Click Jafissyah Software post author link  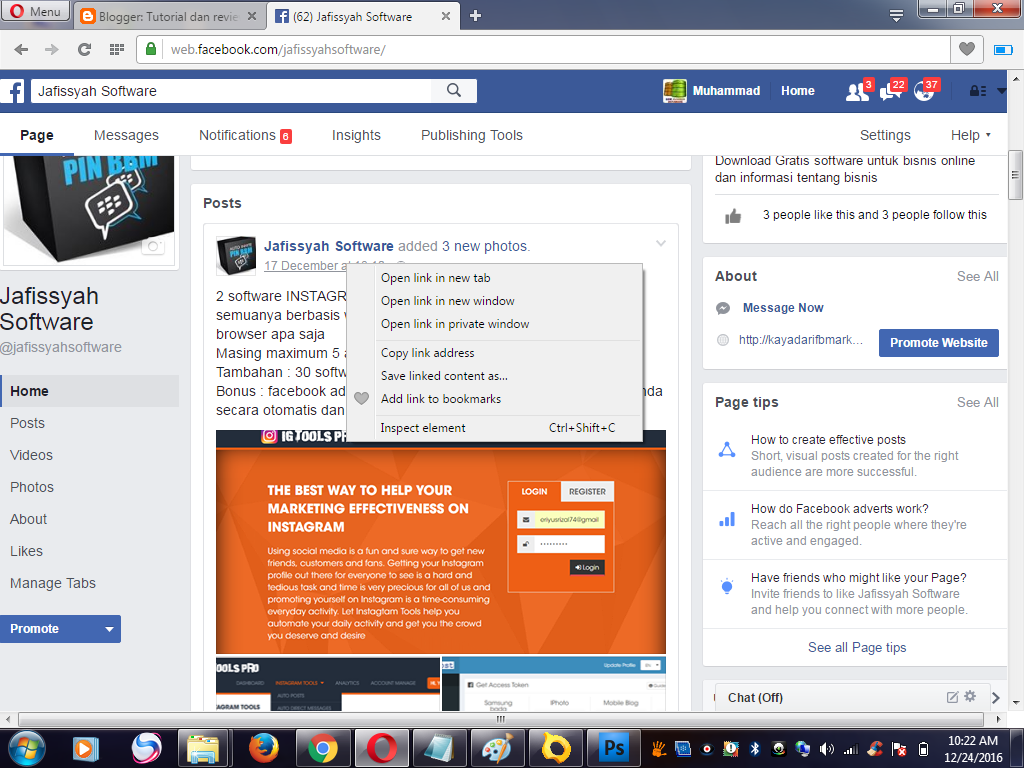pos(328,246)
